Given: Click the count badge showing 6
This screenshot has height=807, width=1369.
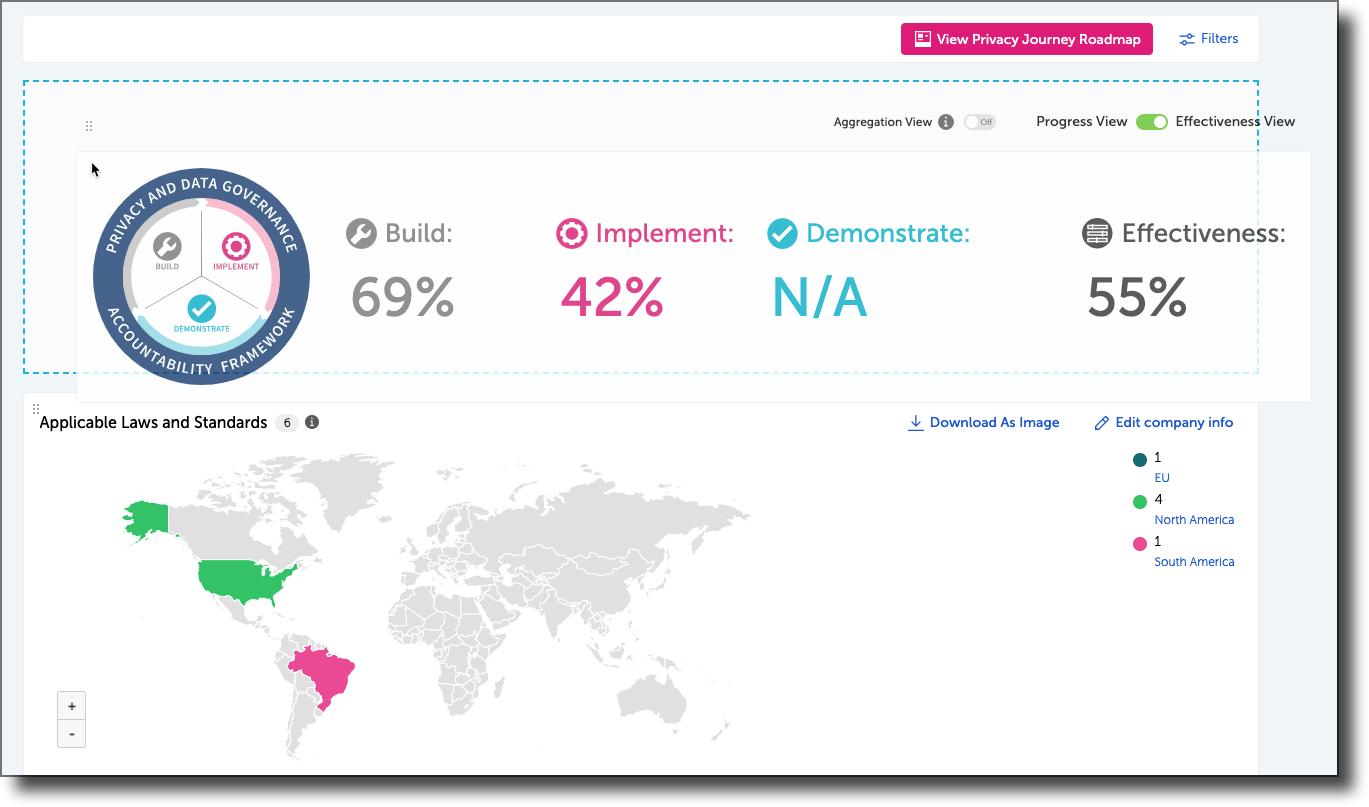Looking at the screenshot, I should (x=286, y=422).
